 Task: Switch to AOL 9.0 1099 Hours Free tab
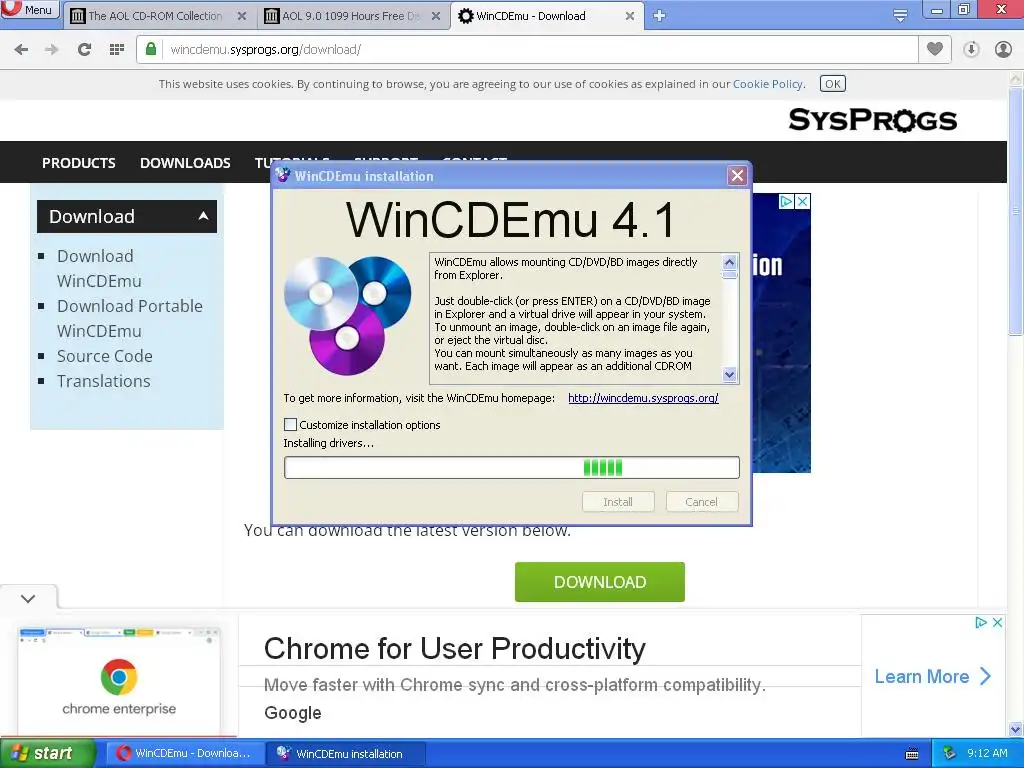[x=353, y=16]
